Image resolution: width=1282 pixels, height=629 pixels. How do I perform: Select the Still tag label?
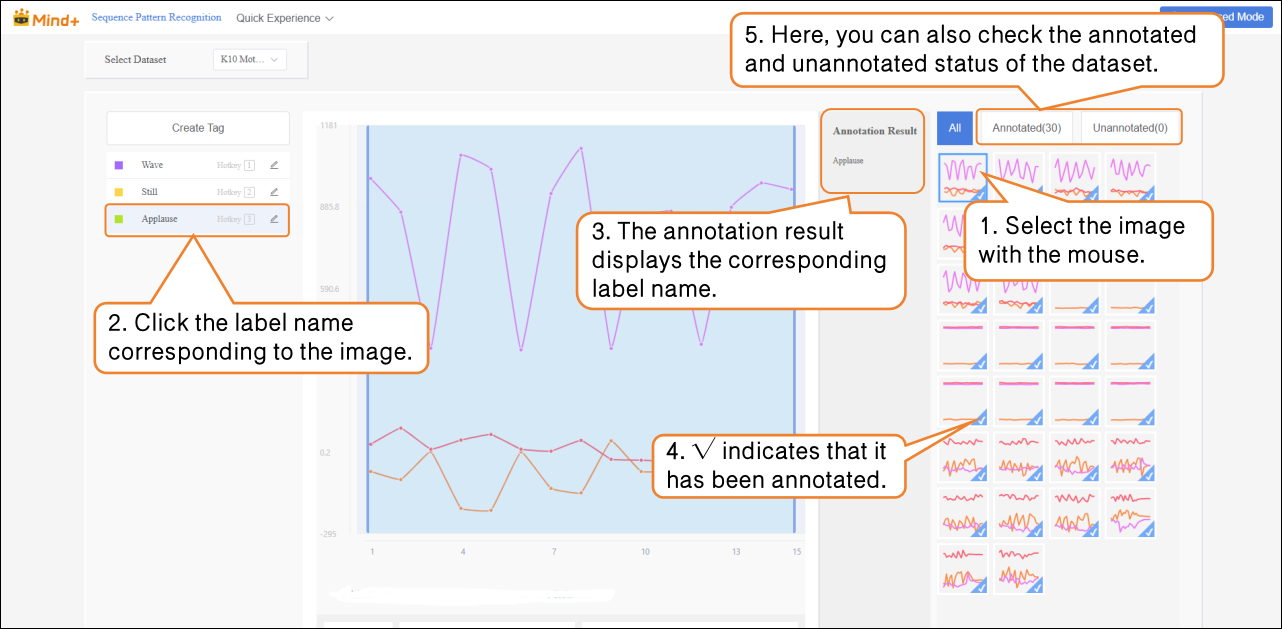pyautogui.click(x=150, y=192)
